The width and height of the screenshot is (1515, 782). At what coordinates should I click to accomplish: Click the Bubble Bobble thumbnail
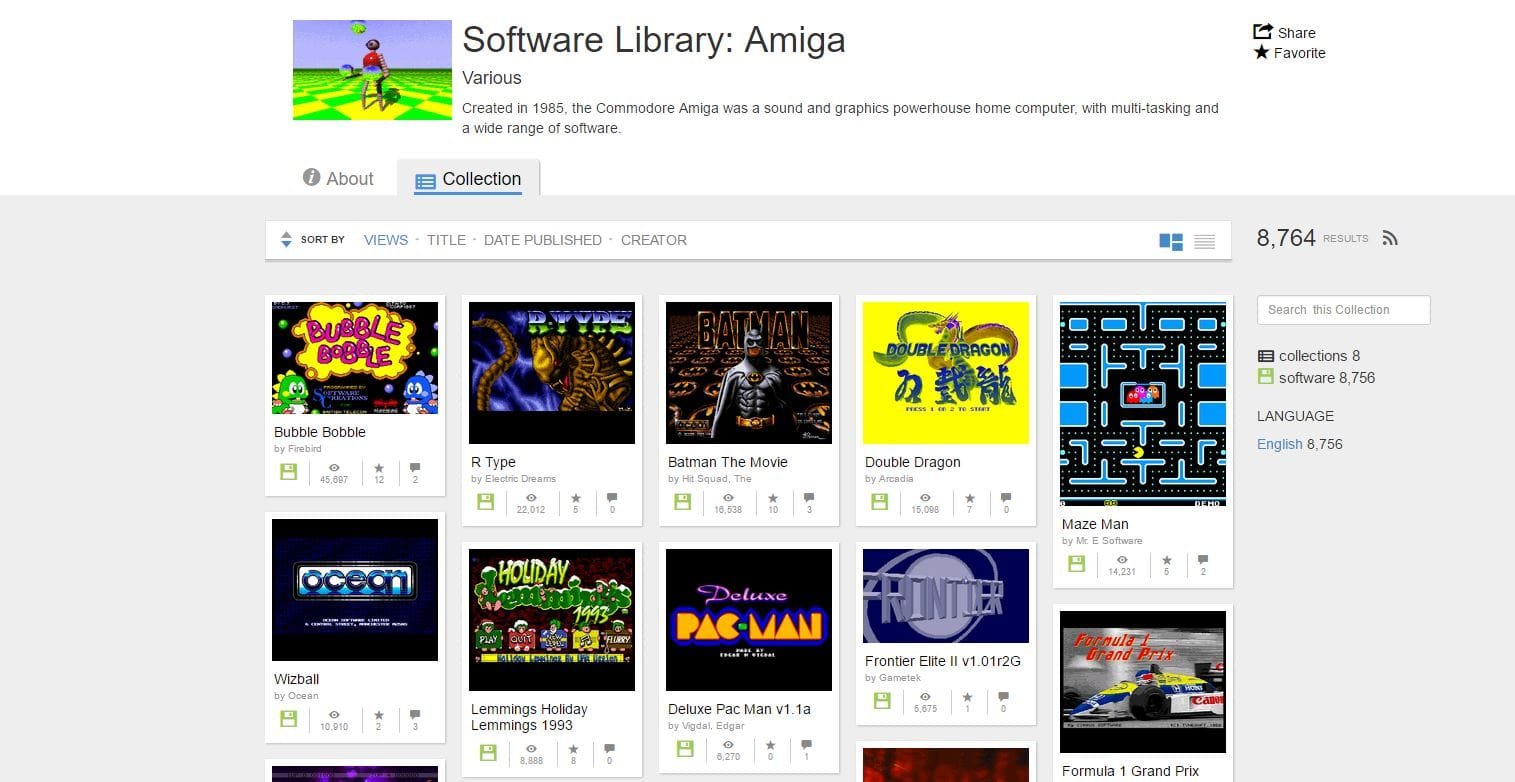(355, 358)
